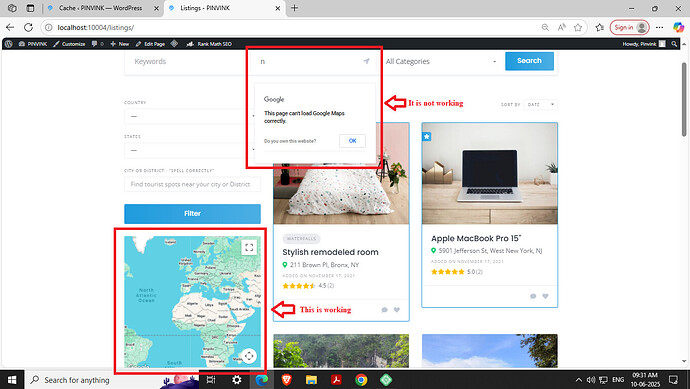Click OK on Google Maps error dialog

(x=352, y=141)
